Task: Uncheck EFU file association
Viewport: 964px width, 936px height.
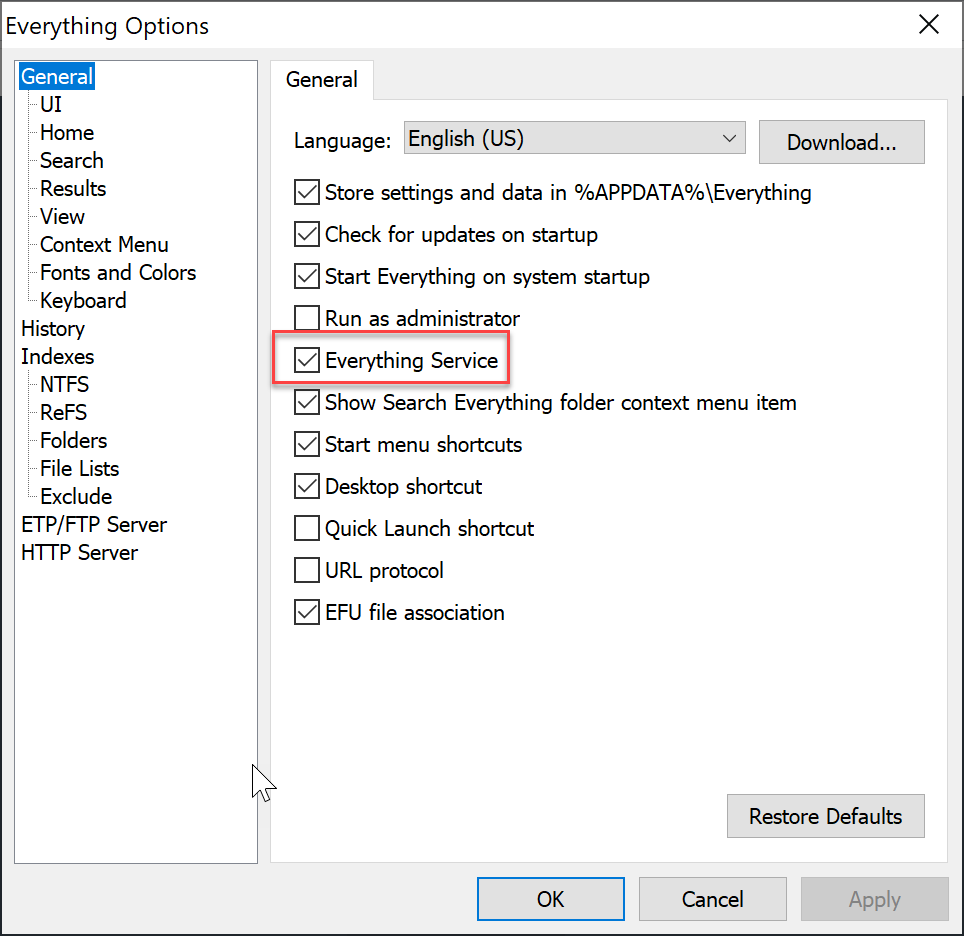Action: tap(306, 613)
